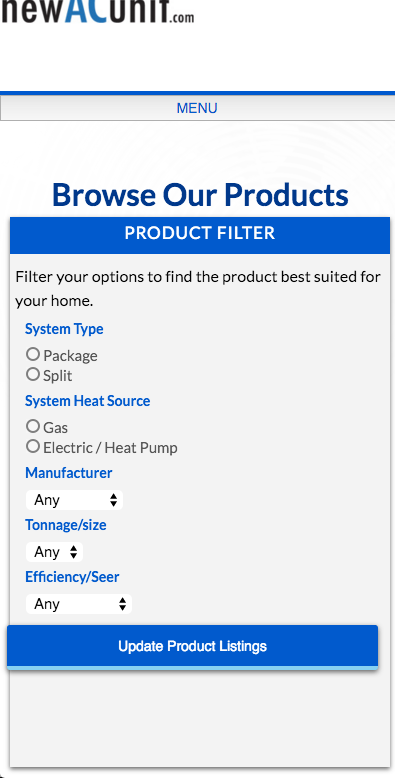Click the Tonnage/size dropdown arrows

74,552
